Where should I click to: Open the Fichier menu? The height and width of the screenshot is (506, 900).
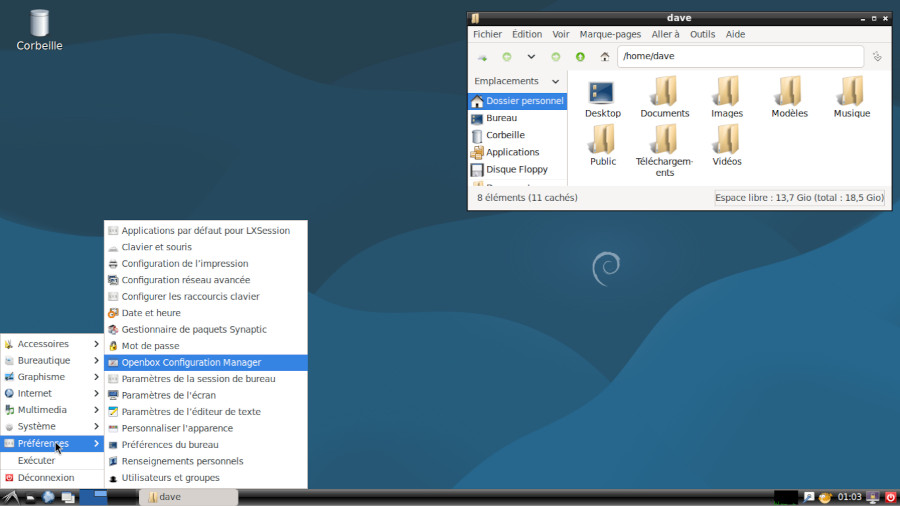[487, 34]
